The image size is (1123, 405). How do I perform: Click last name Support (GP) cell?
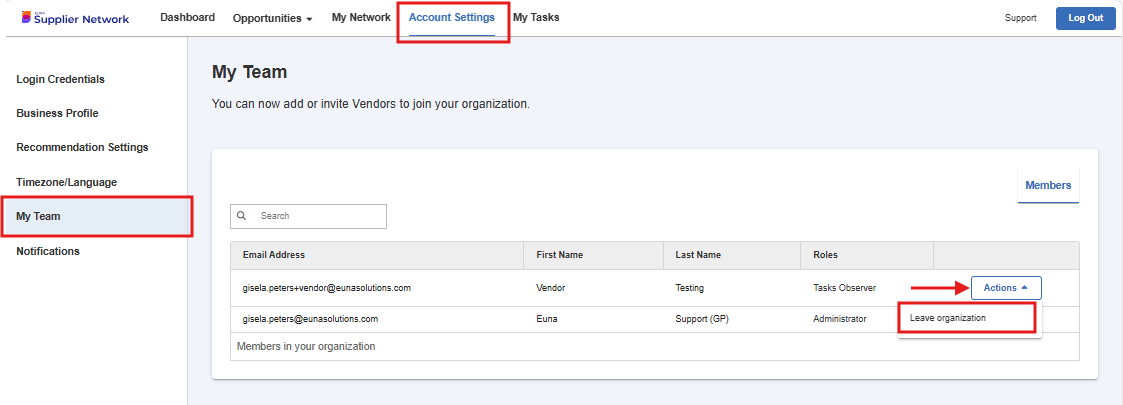point(701,319)
